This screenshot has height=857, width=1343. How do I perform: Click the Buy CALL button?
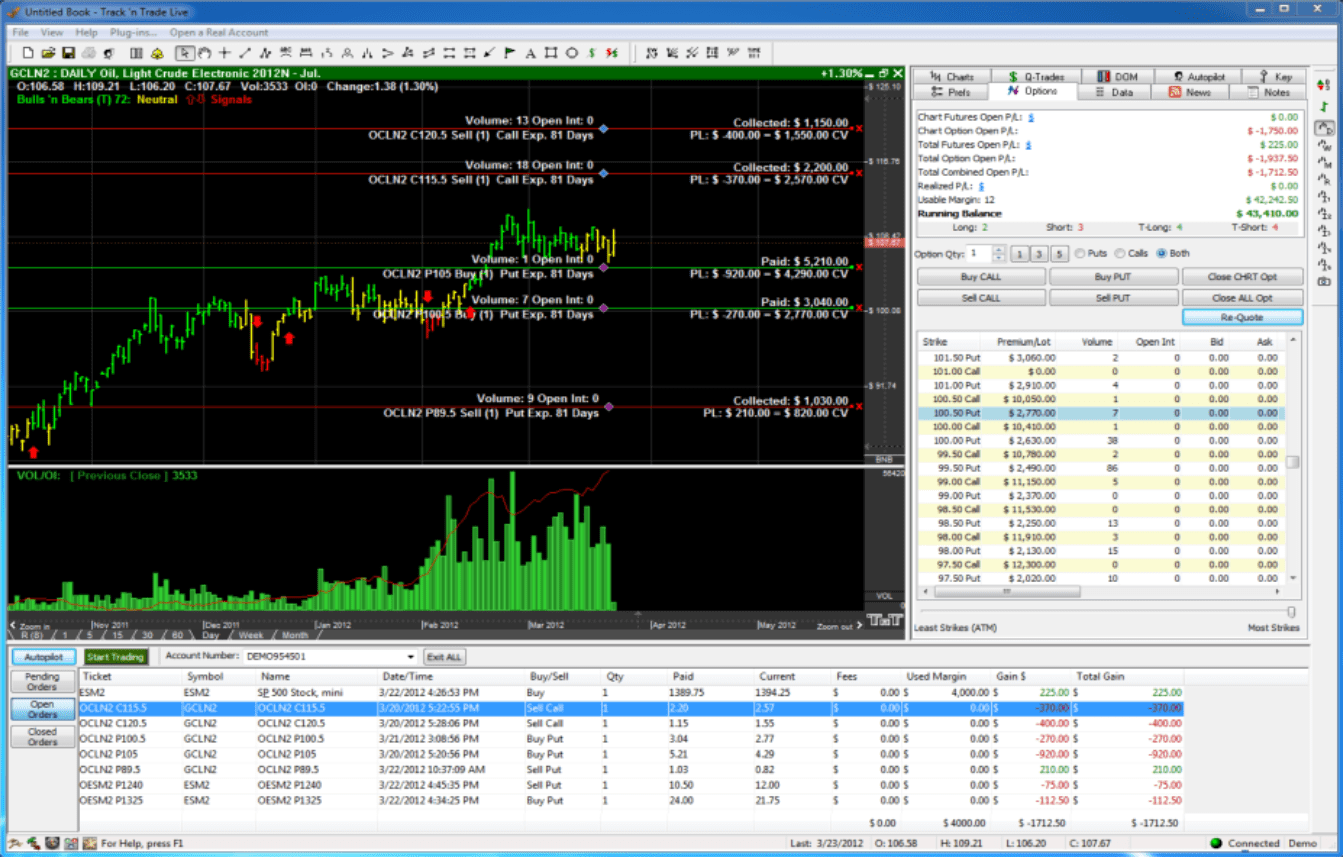pyautogui.click(x=981, y=277)
